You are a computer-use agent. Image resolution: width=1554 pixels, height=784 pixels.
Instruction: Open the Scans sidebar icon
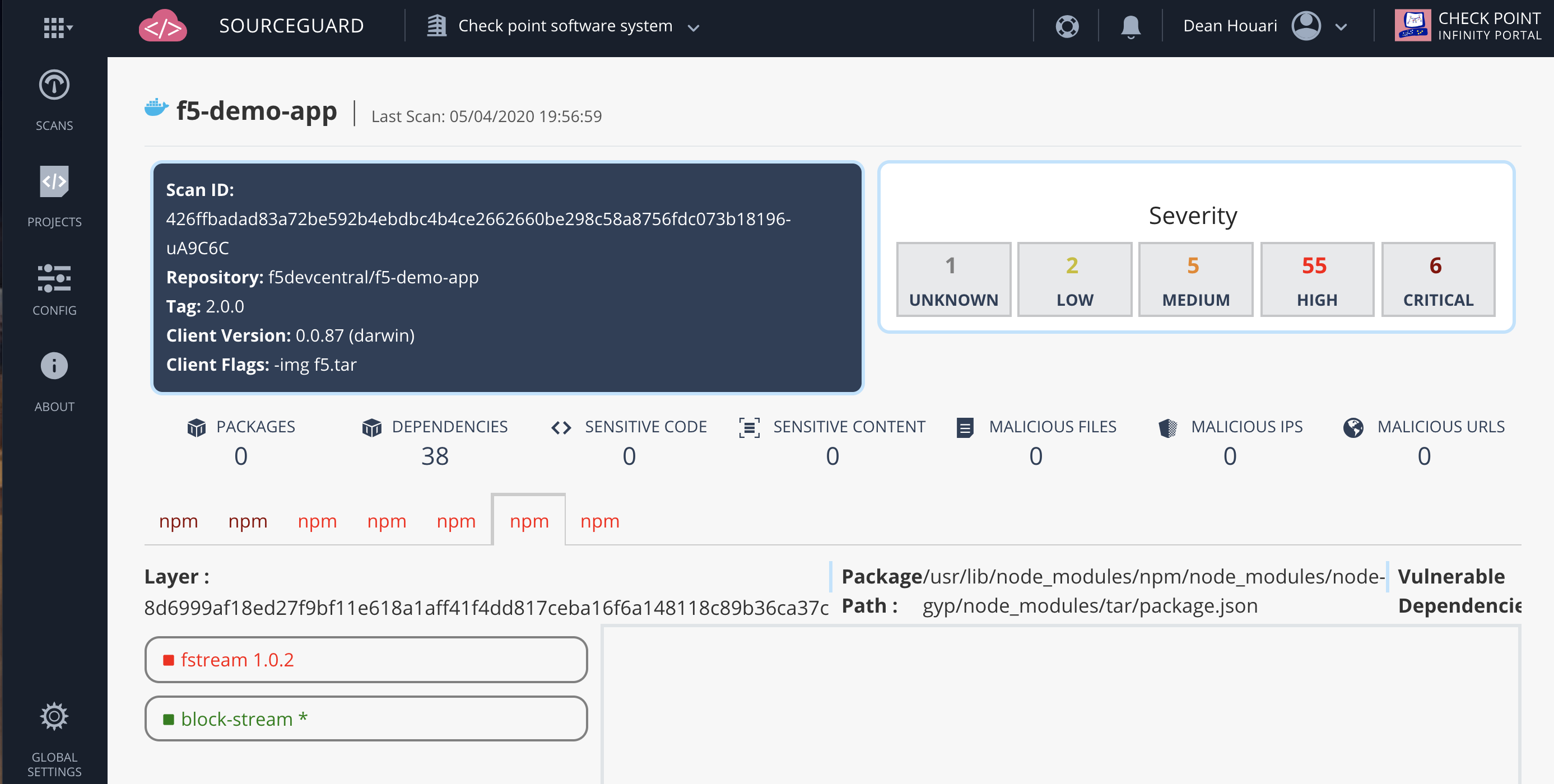click(54, 85)
